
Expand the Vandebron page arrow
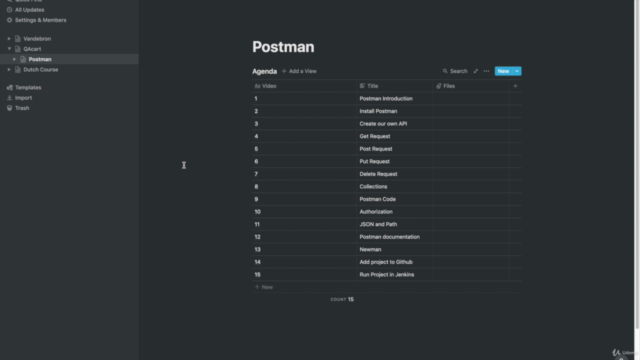(x=9, y=39)
